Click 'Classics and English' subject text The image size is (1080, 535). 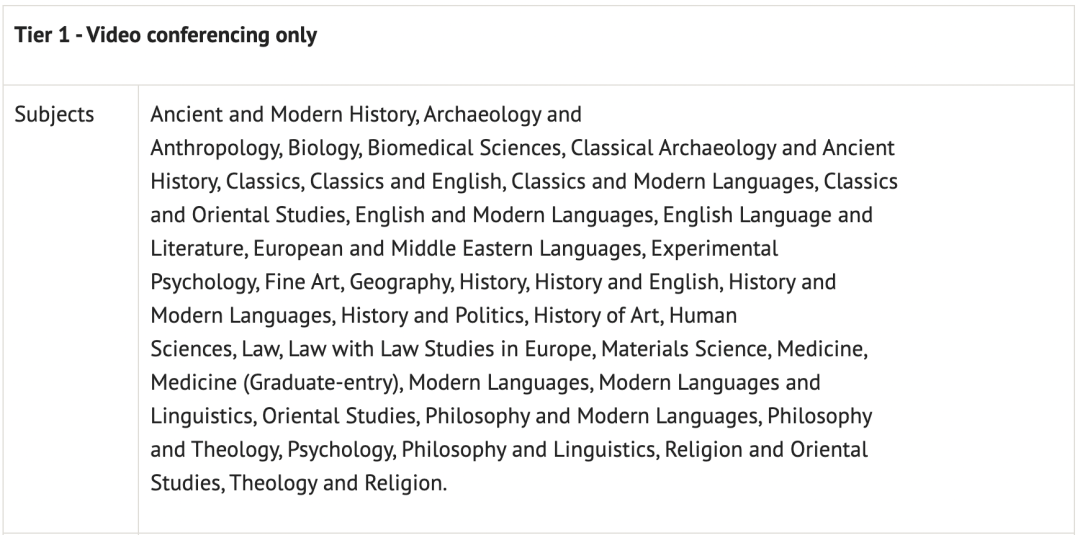(x=405, y=181)
